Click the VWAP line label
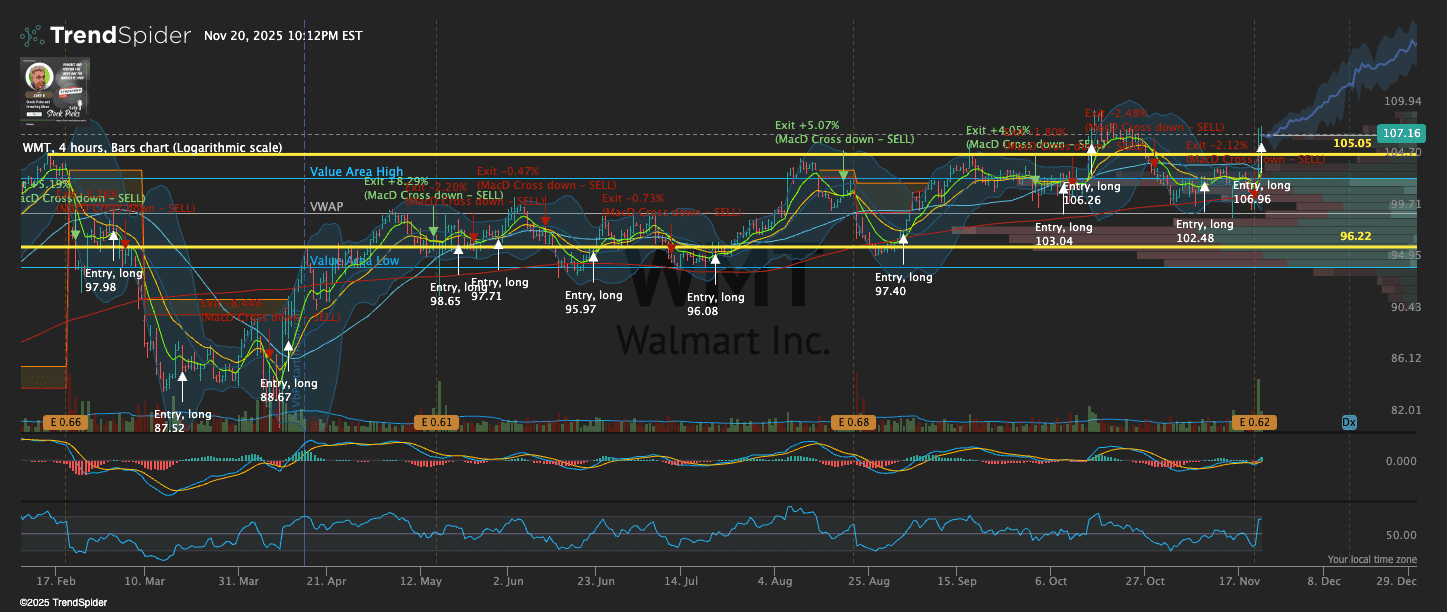Screen dimensions: 1447x612 tap(326, 206)
